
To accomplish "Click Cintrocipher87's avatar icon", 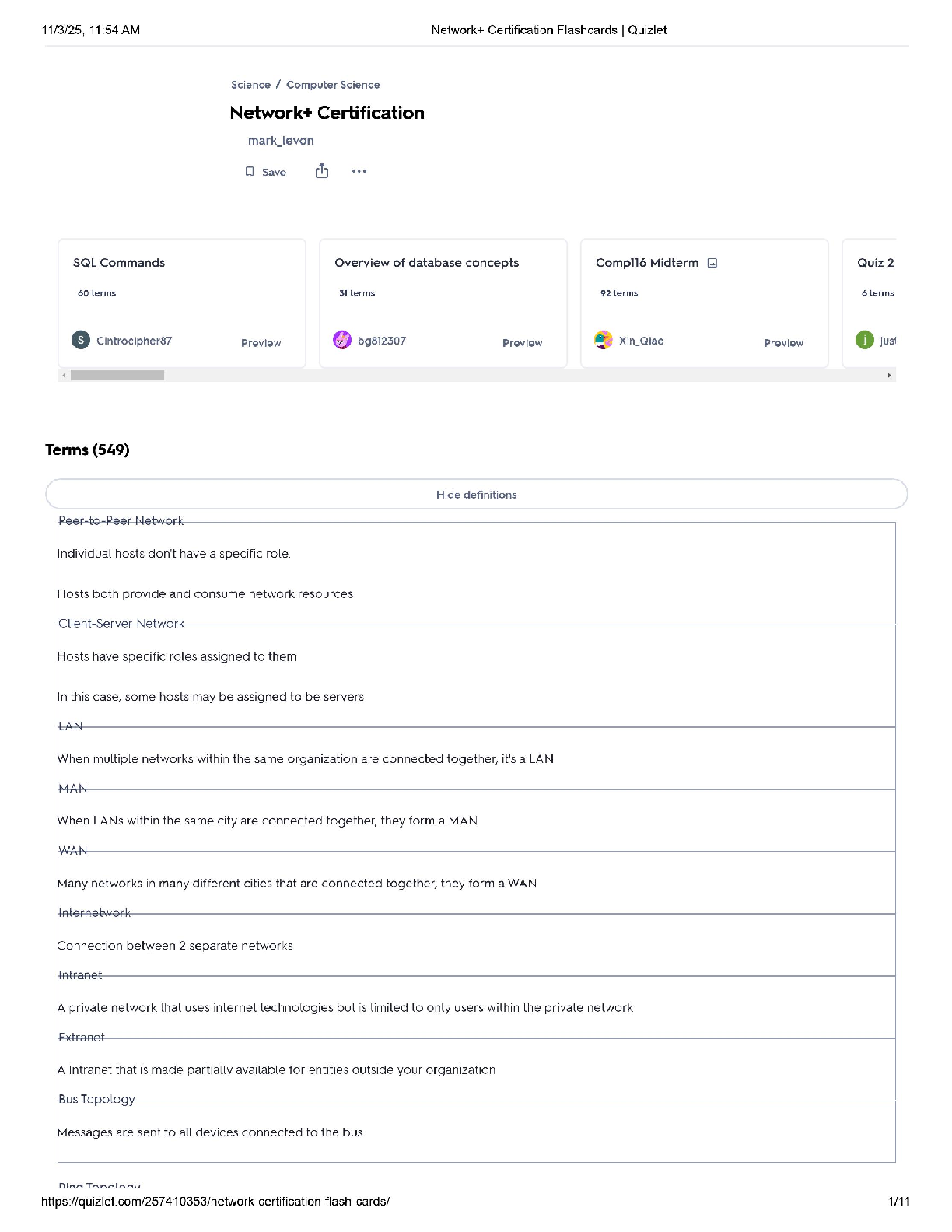I will tap(81, 340).
